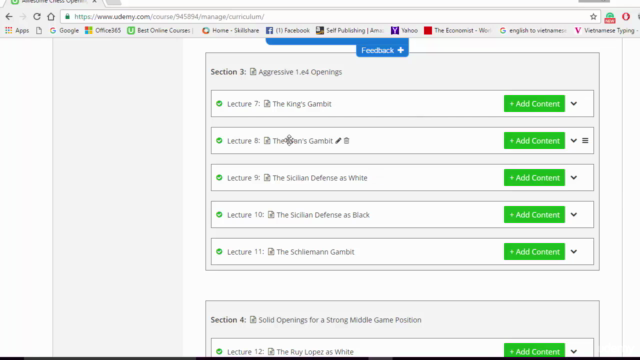
Task: Add content to The Schliemann Gambit lecture
Action: 534,252
